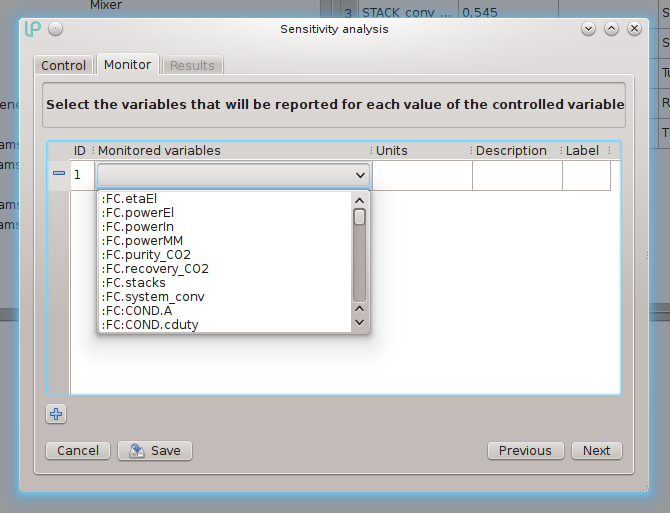Open the Monitored variables combo box
670x513 pixels.
pos(233,175)
